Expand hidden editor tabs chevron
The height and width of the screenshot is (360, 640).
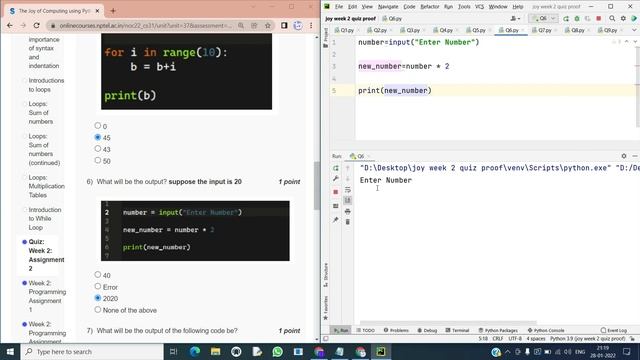[634, 30]
